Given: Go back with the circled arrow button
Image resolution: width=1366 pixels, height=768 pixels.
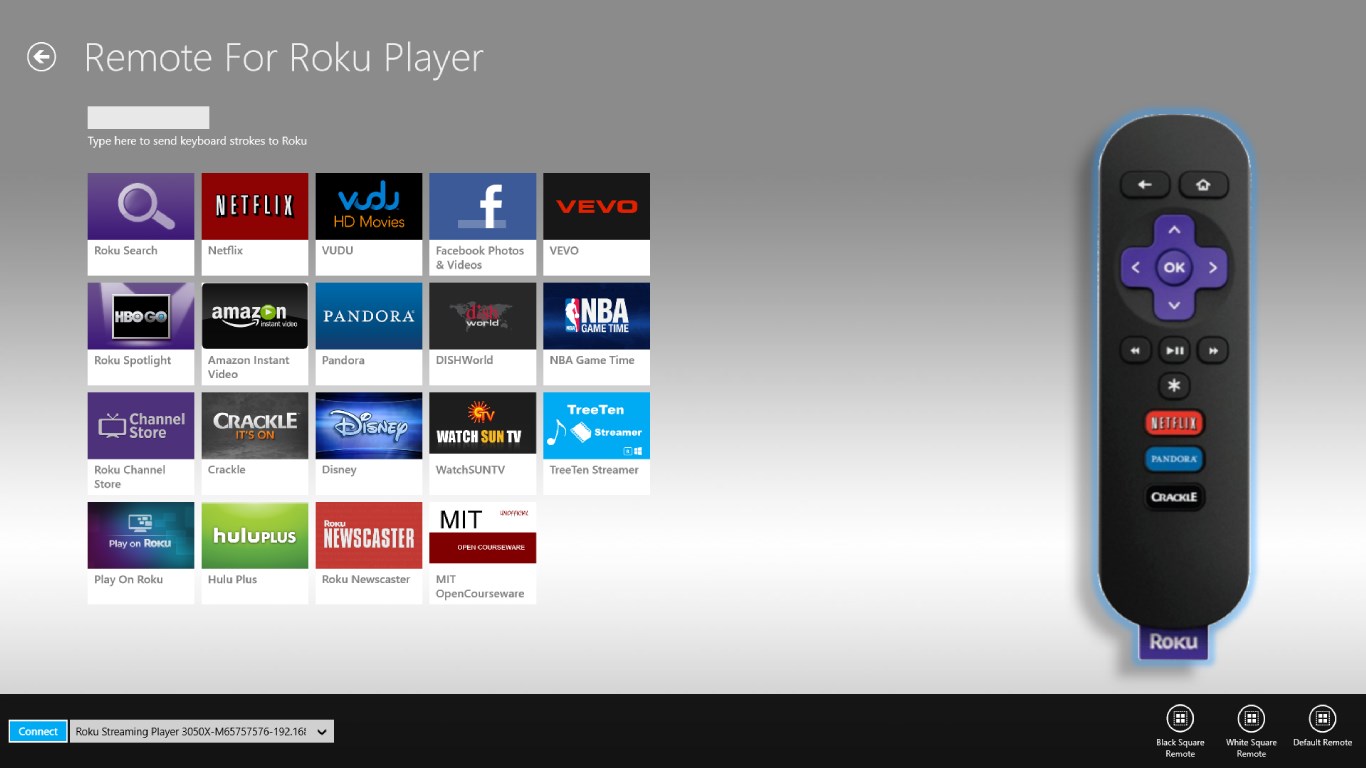Looking at the screenshot, I should 42,57.
